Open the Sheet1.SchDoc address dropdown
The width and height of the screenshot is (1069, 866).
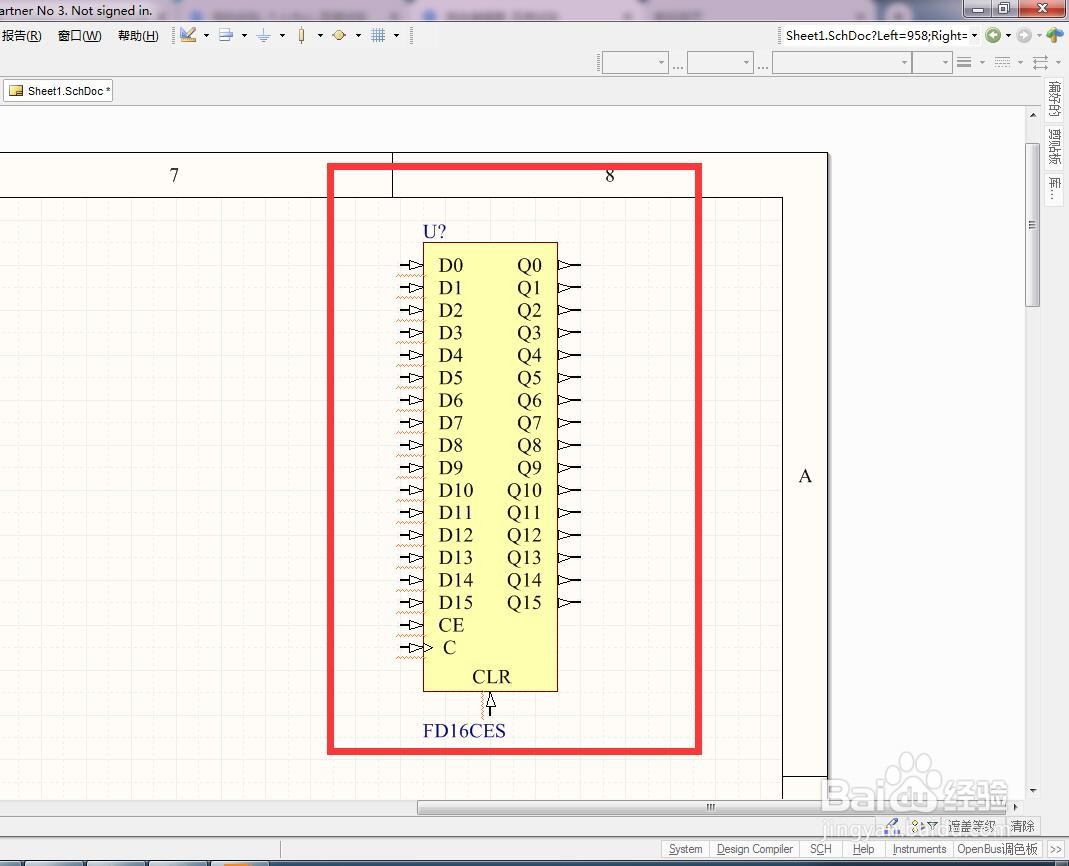click(974, 35)
